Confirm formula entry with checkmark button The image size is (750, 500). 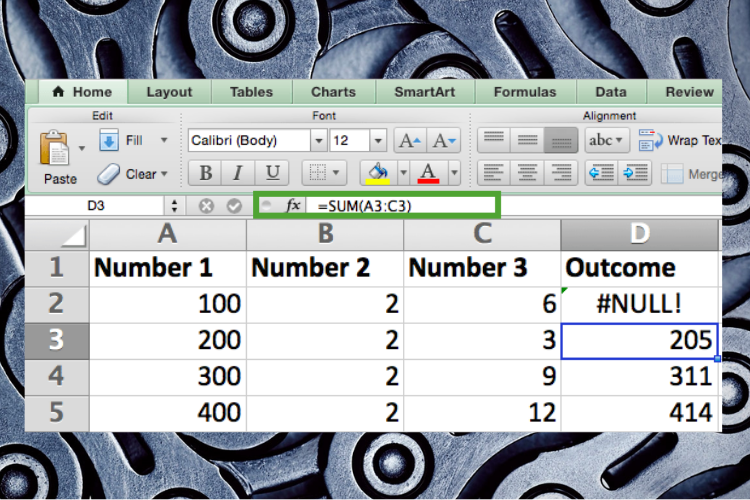[x=234, y=206]
